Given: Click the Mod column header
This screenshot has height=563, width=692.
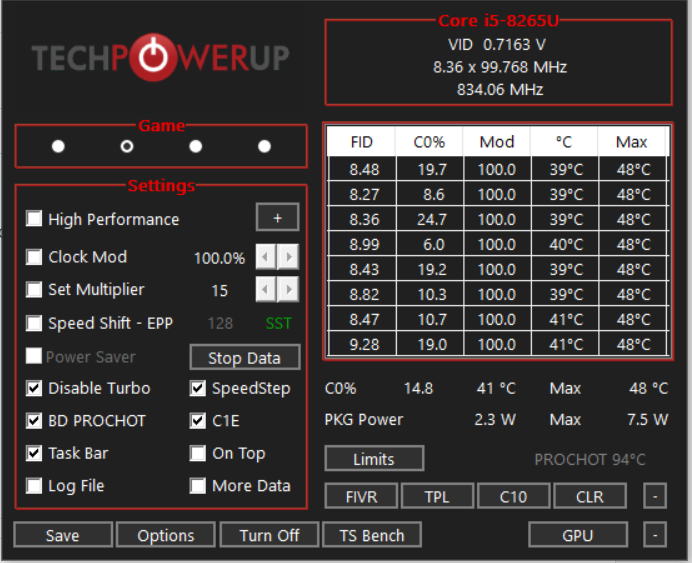Looking at the screenshot, I should 497,142.
